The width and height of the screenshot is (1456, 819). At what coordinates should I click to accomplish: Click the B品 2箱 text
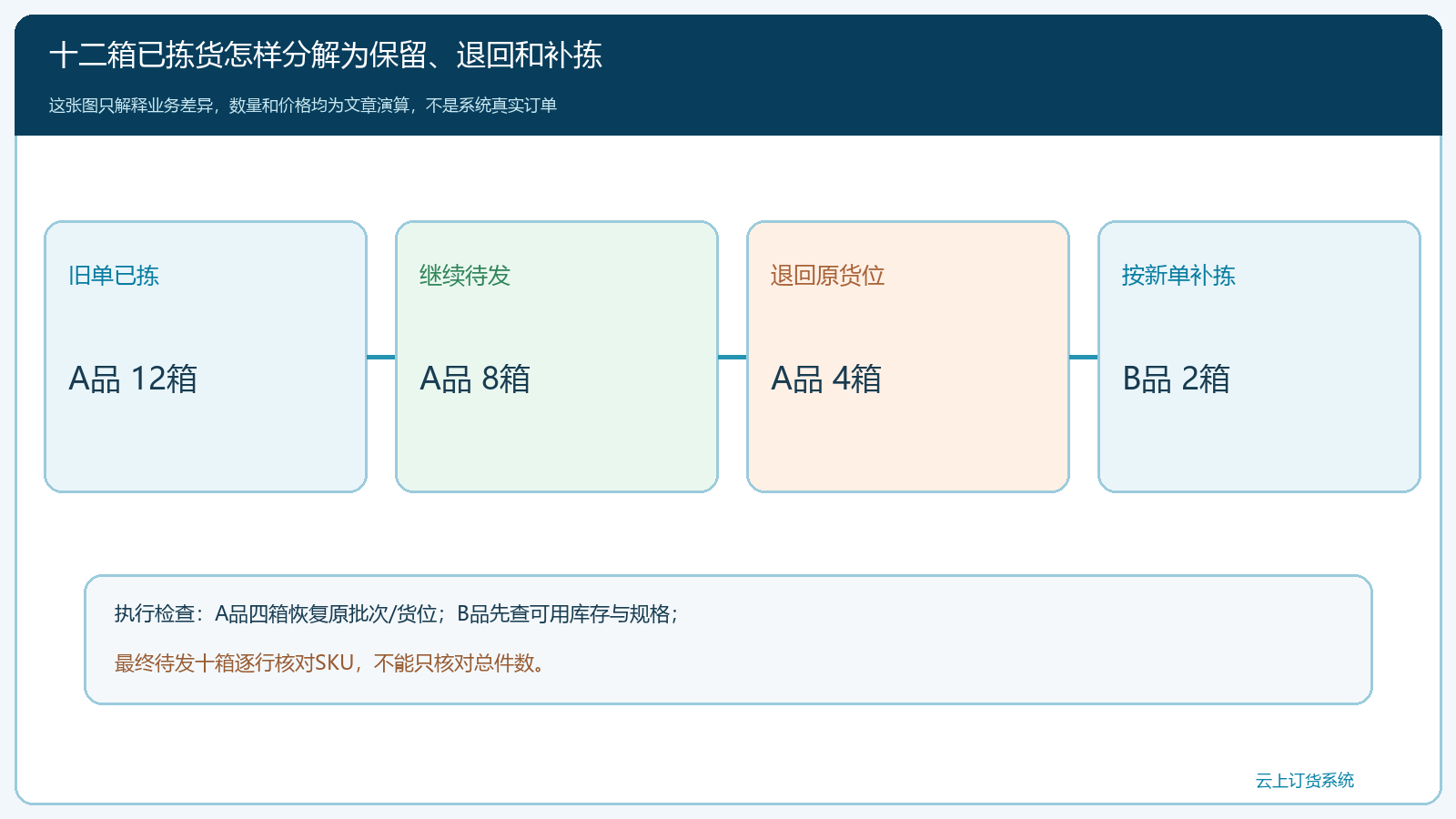tap(1177, 379)
